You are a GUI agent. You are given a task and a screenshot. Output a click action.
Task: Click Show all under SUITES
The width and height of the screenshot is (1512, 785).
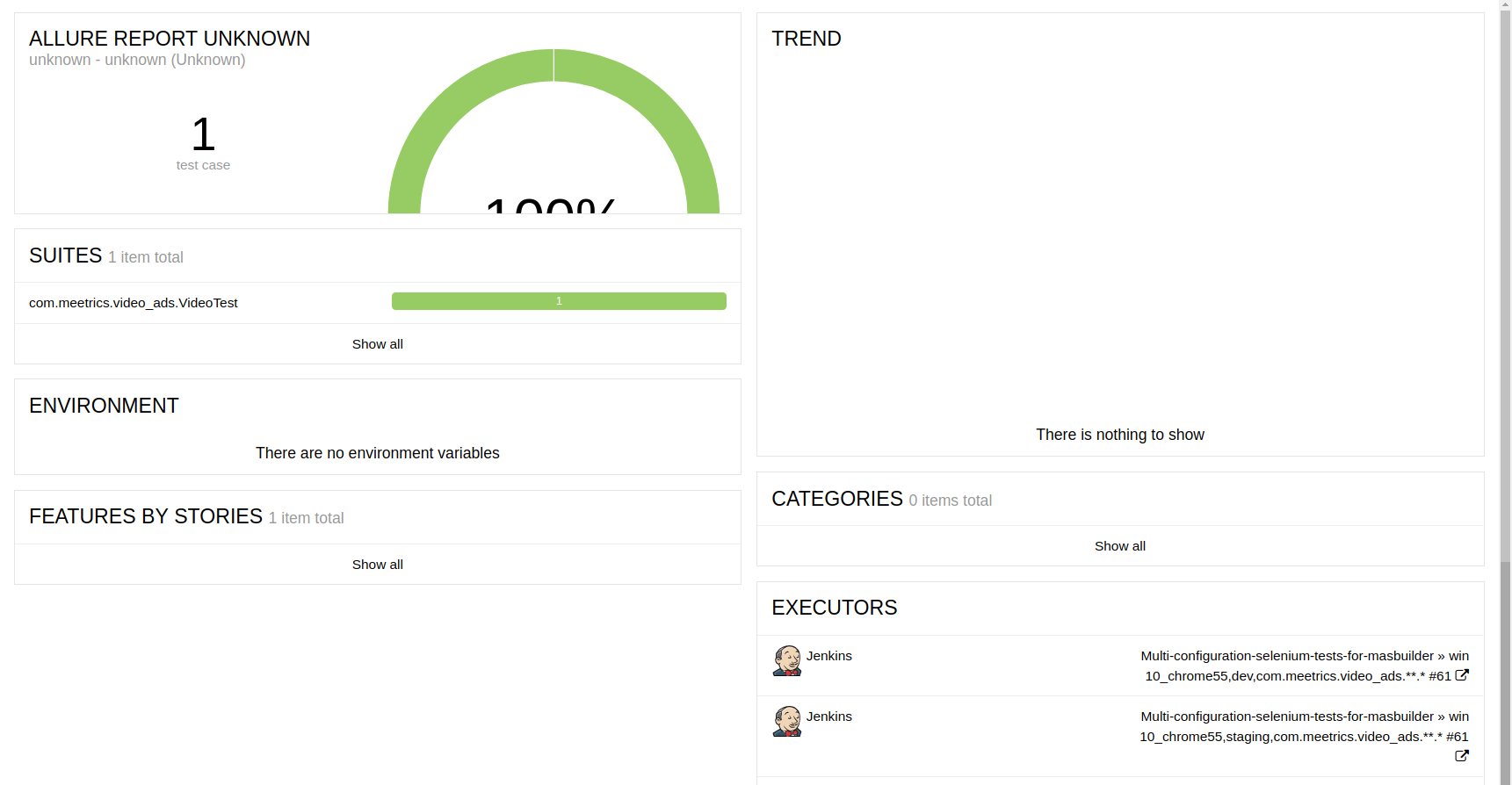[x=377, y=343]
